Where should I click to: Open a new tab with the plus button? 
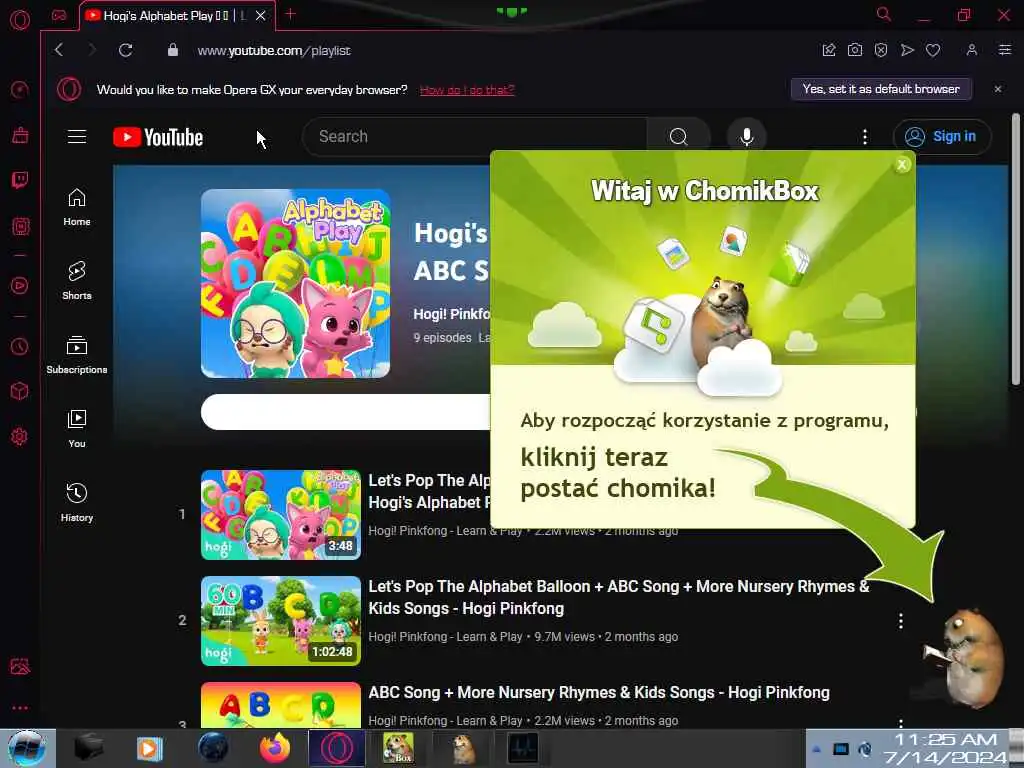pos(290,14)
